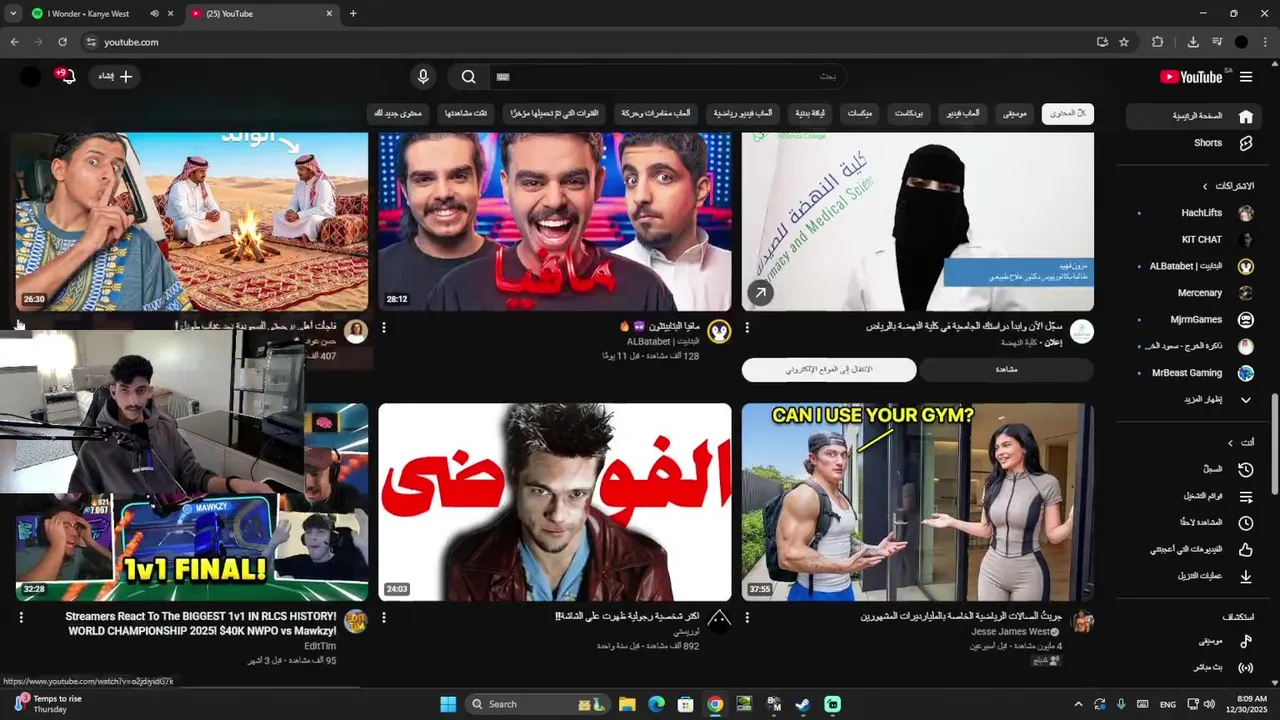
Task: Click inside the YouTube search field
Action: (668, 77)
